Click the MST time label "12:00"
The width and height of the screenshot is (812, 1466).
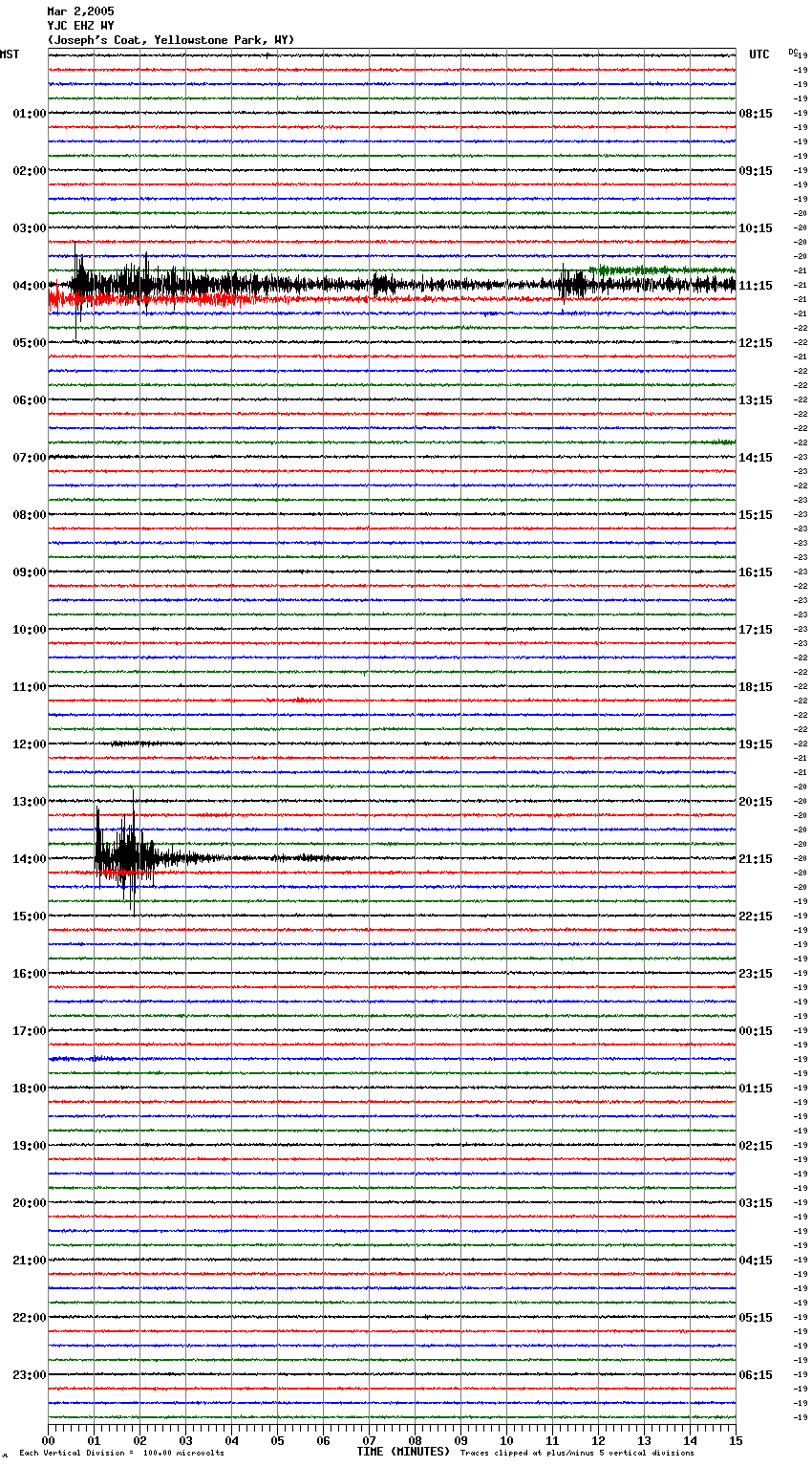[30, 744]
